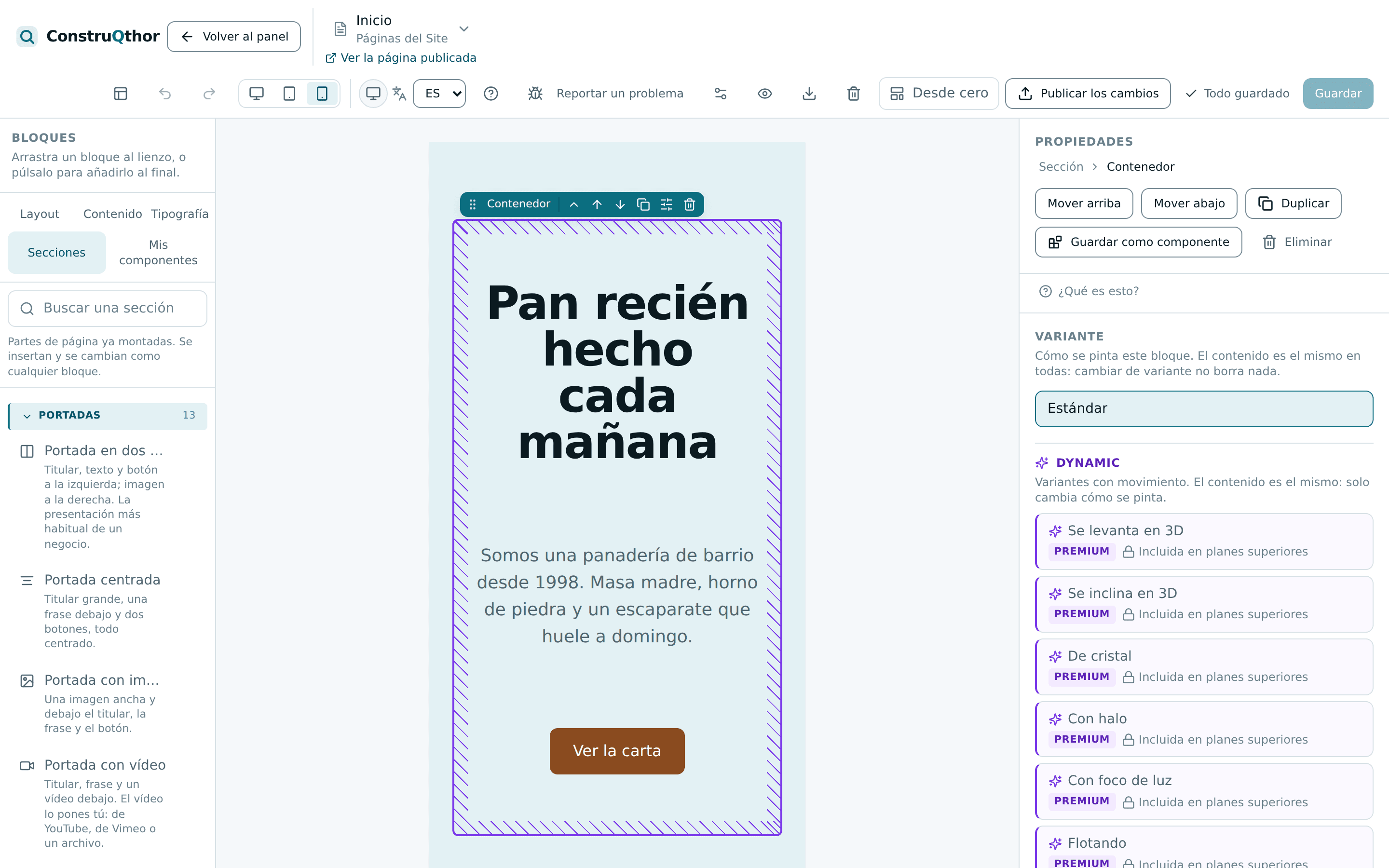Open Ver la página publicada link

pyautogui.click(x=401, y=58)
